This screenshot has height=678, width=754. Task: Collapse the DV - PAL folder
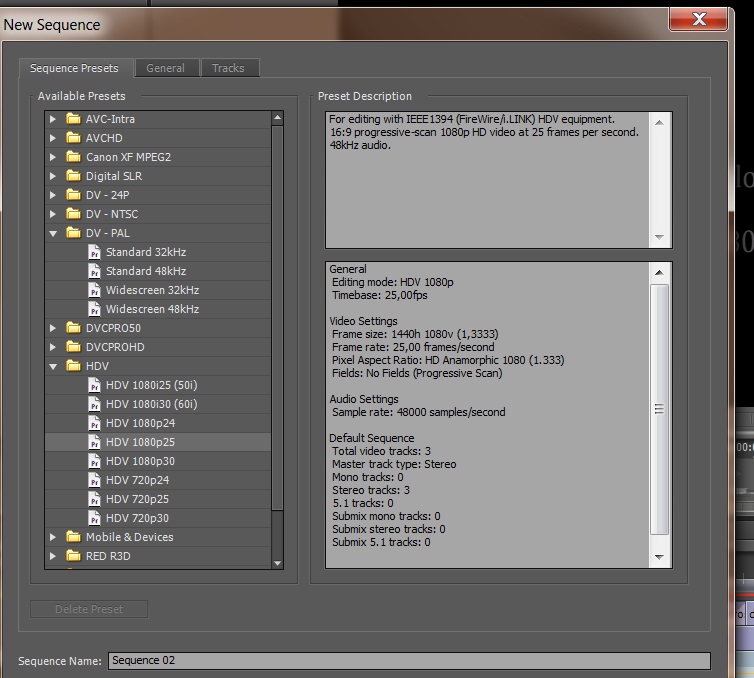(53, 233)
